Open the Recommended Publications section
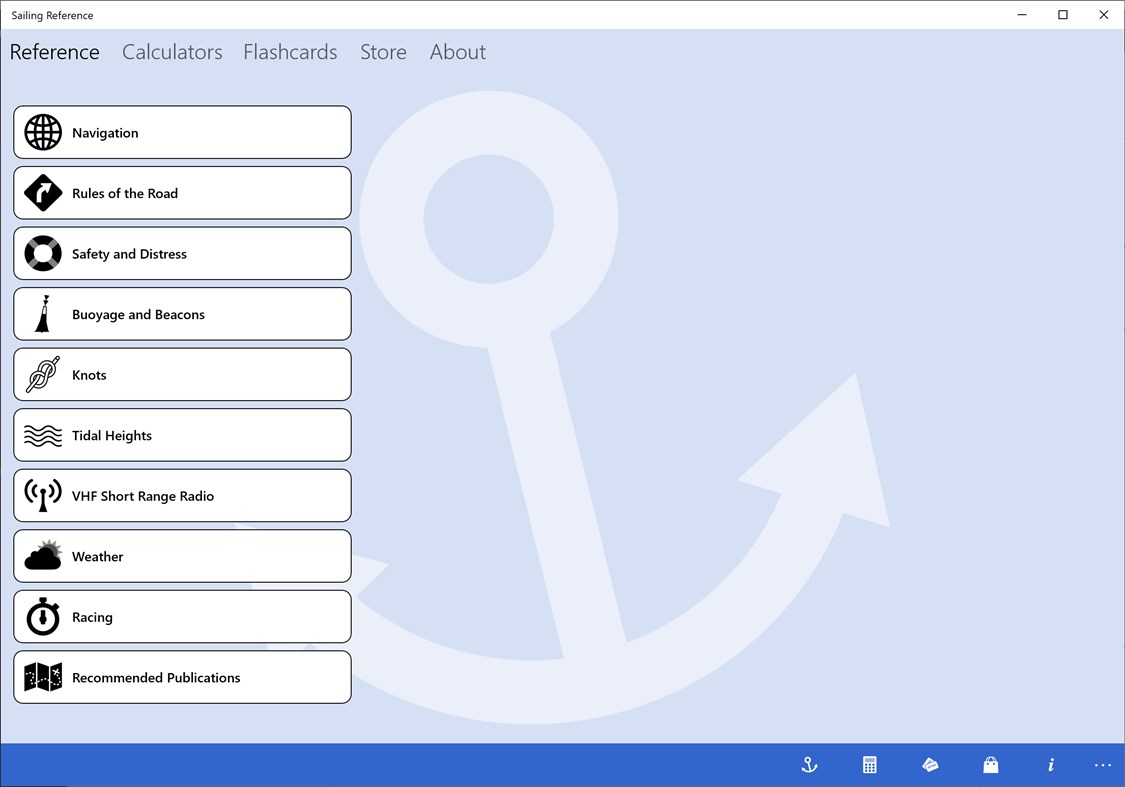 182,677
